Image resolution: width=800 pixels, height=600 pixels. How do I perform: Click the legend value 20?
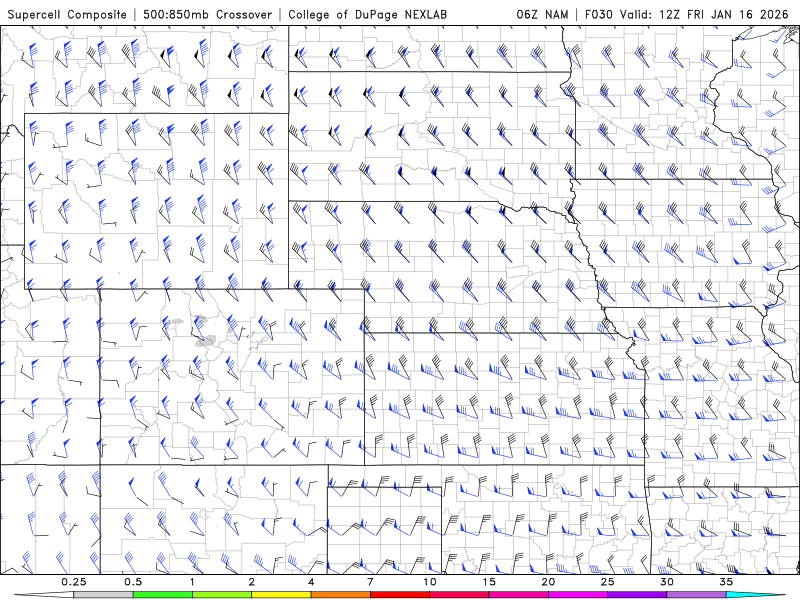tap(548, 582)
